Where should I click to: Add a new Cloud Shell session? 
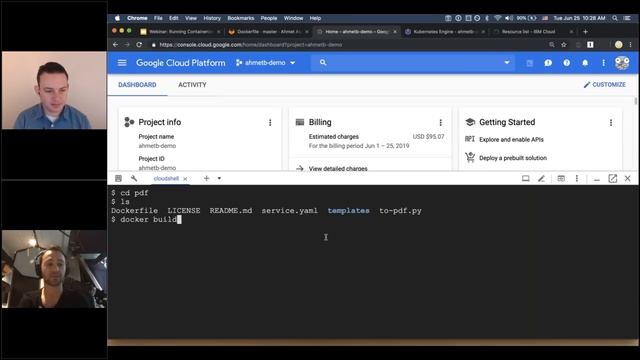[207, 178]
